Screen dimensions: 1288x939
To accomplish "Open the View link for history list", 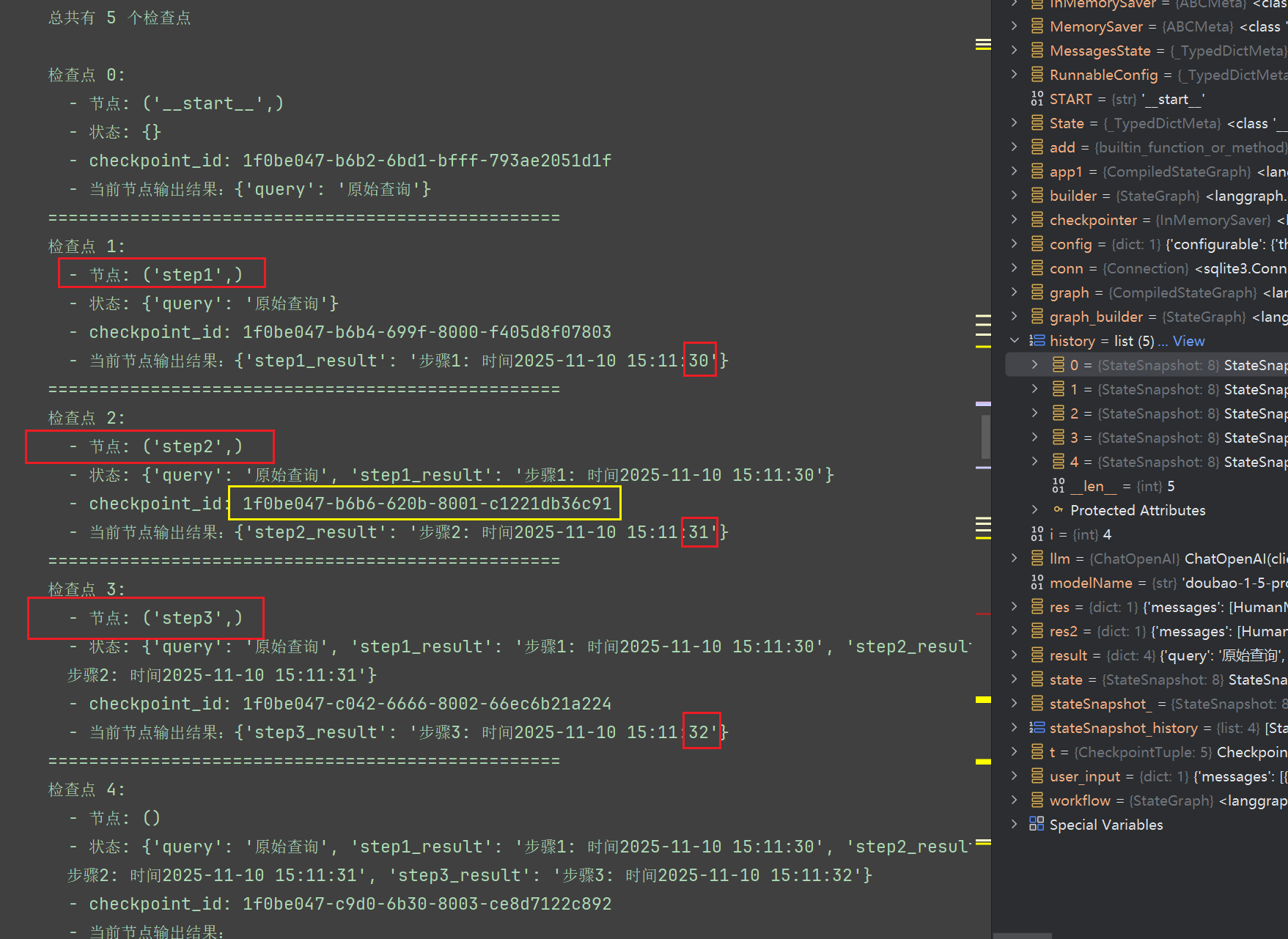I will [x=1188, y=341].
